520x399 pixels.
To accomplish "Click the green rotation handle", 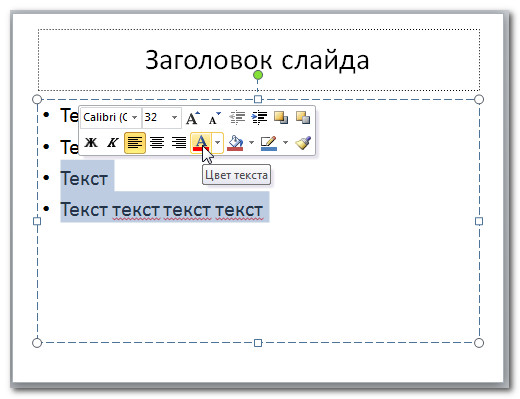I will click(258, 75).
